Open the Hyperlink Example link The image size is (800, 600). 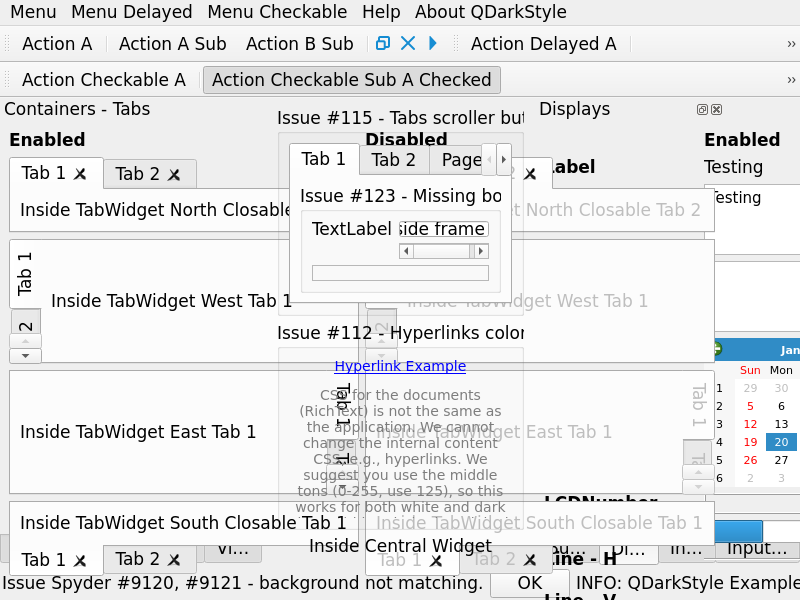click(x=400, y=366)
